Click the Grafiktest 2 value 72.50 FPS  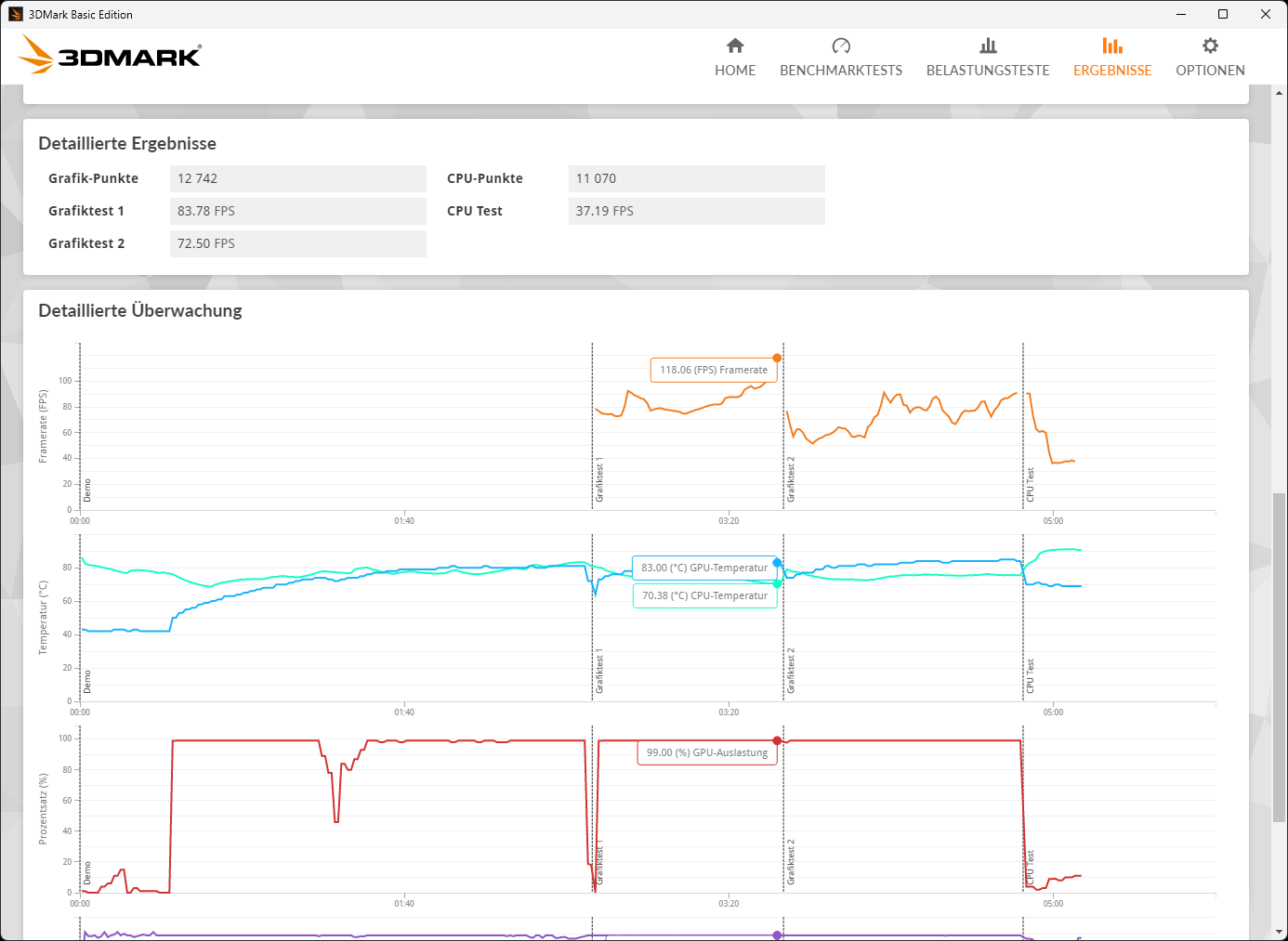[x=297, y=243]
